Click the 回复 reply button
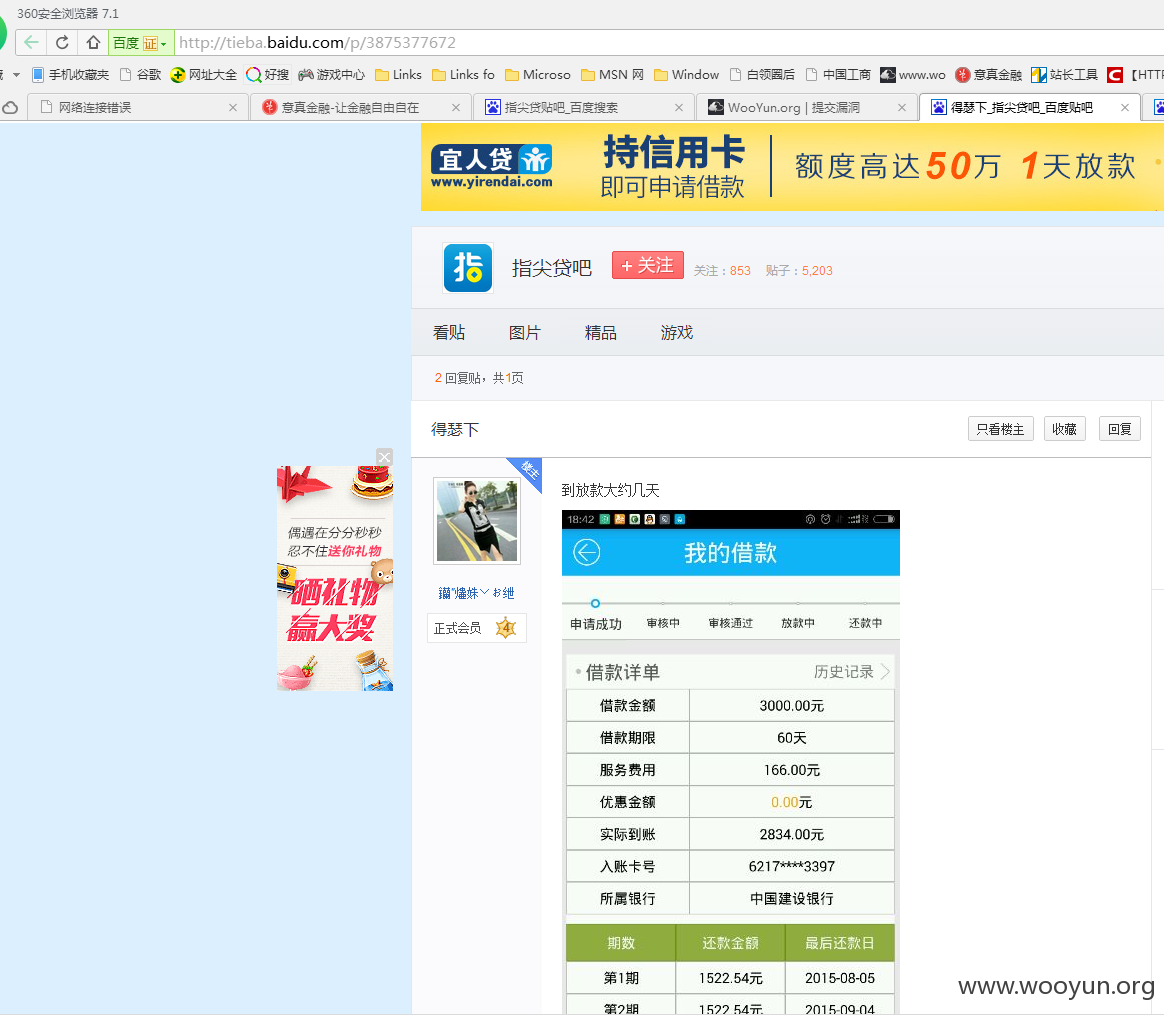Screen dimensions: 1164x1015 [1119, 429]
